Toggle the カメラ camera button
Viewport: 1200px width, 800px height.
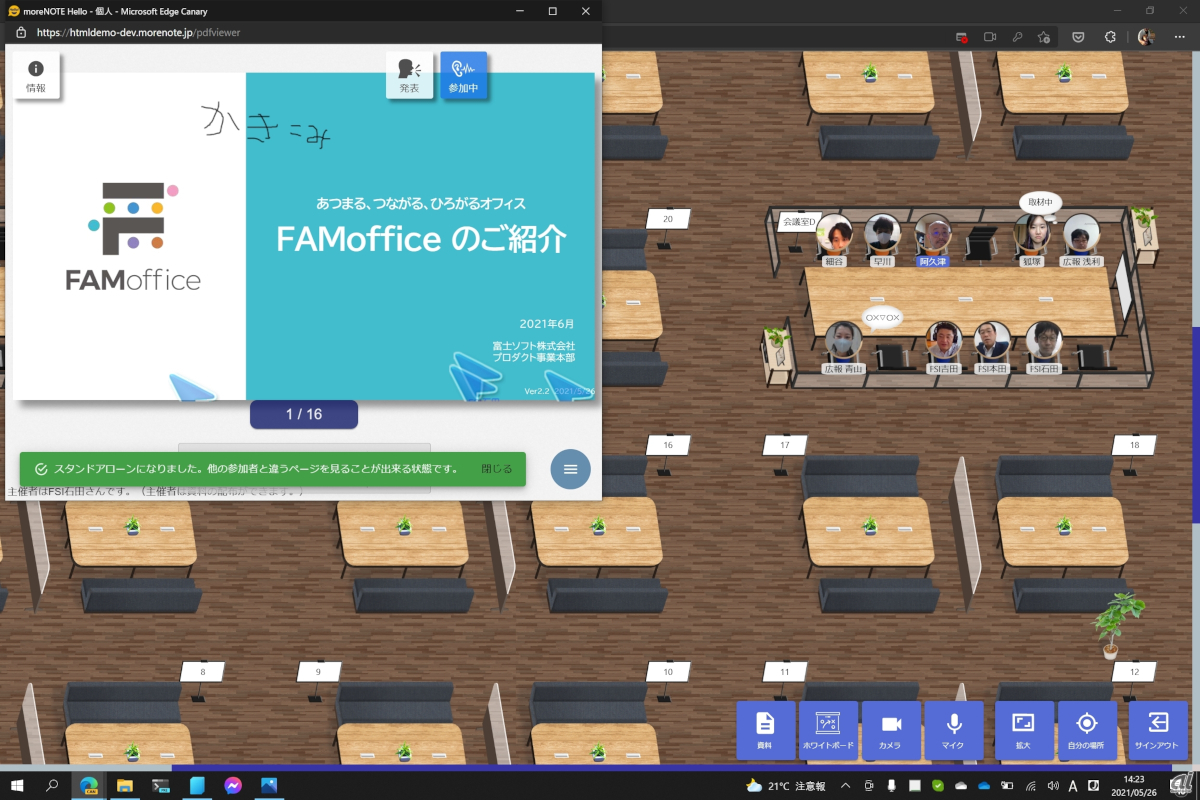(890, 730)
